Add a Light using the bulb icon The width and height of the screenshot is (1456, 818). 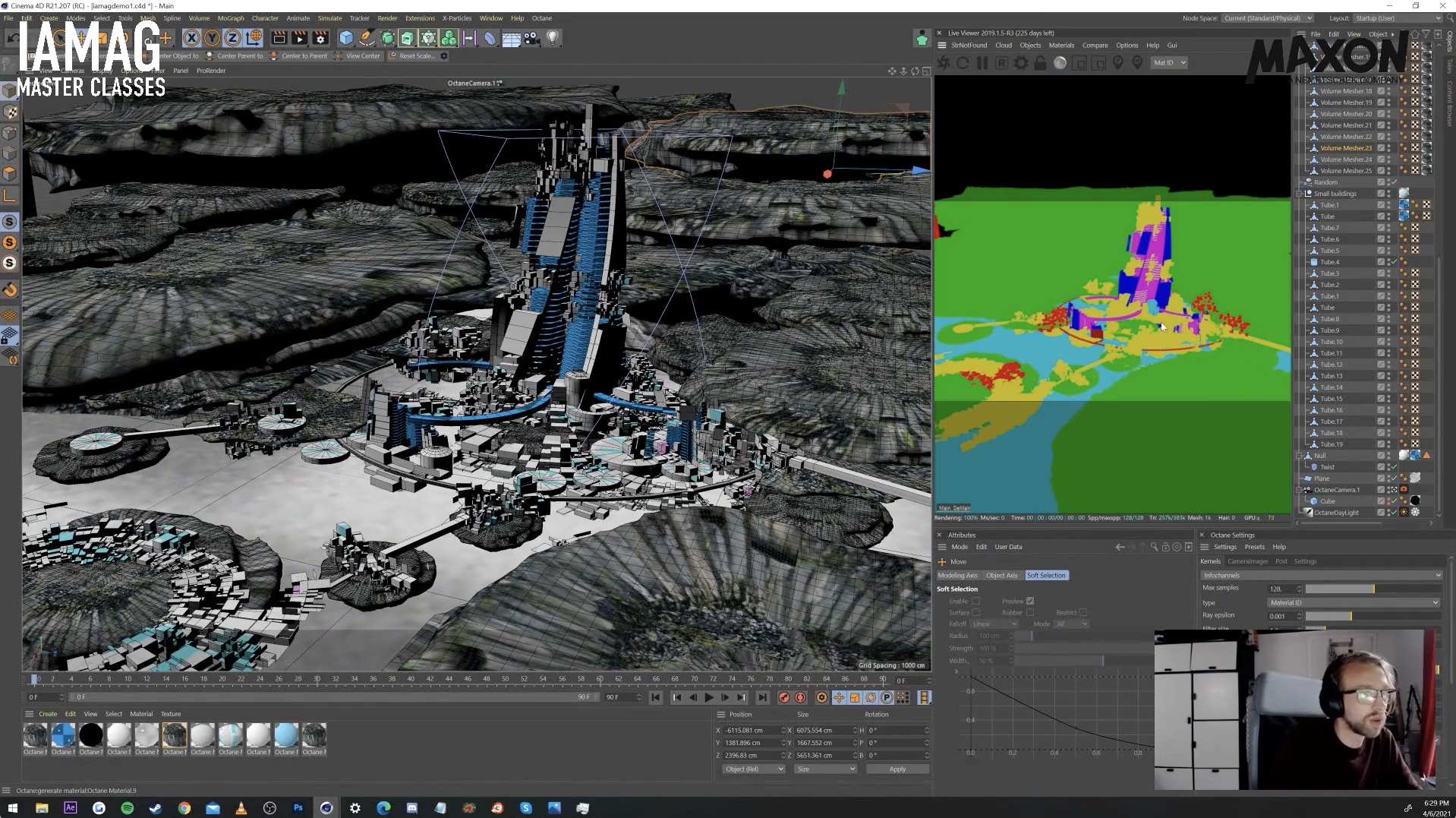pyautogui.click(x=553, y=38)
